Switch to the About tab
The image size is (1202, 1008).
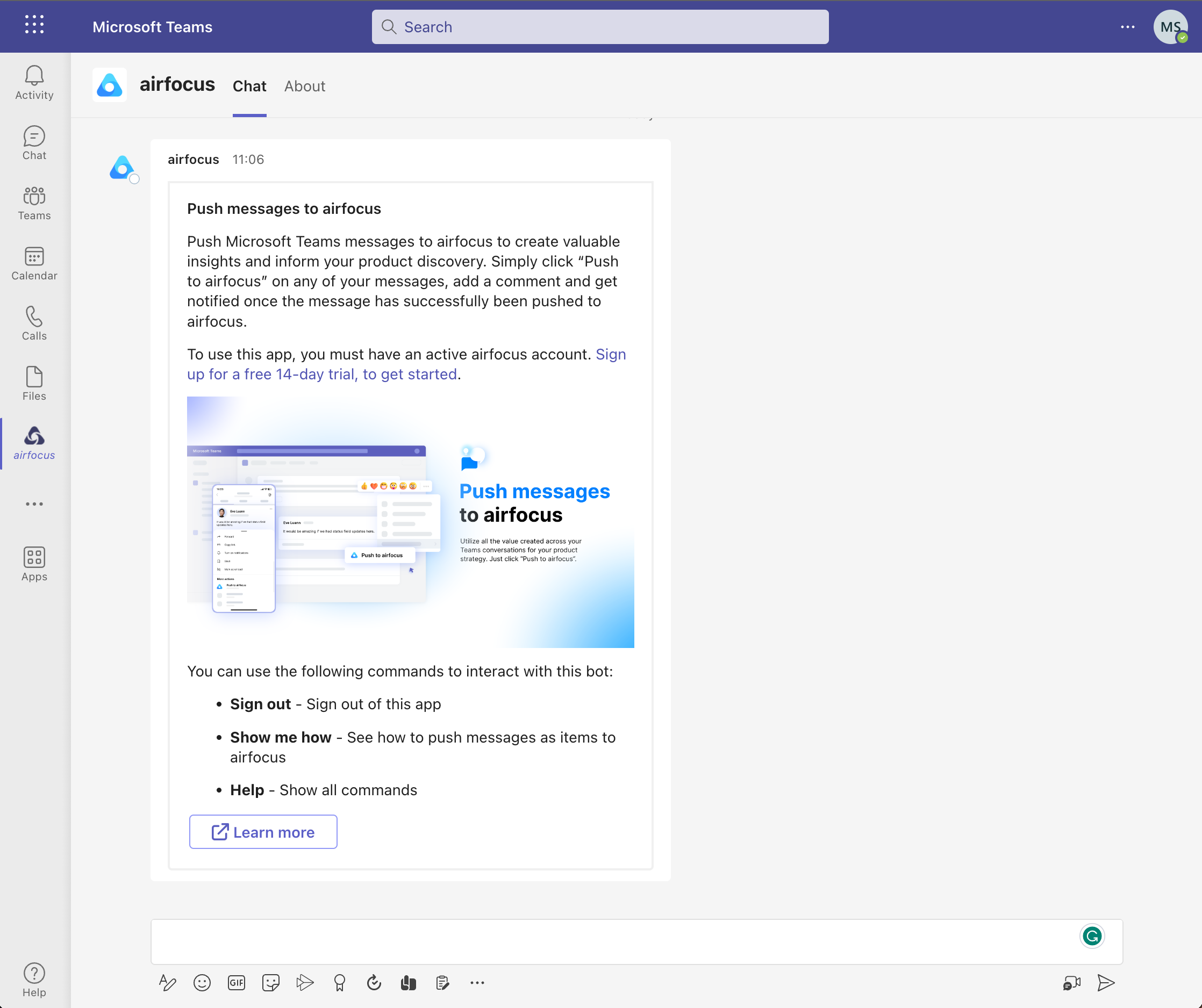[x=305, y=86]
